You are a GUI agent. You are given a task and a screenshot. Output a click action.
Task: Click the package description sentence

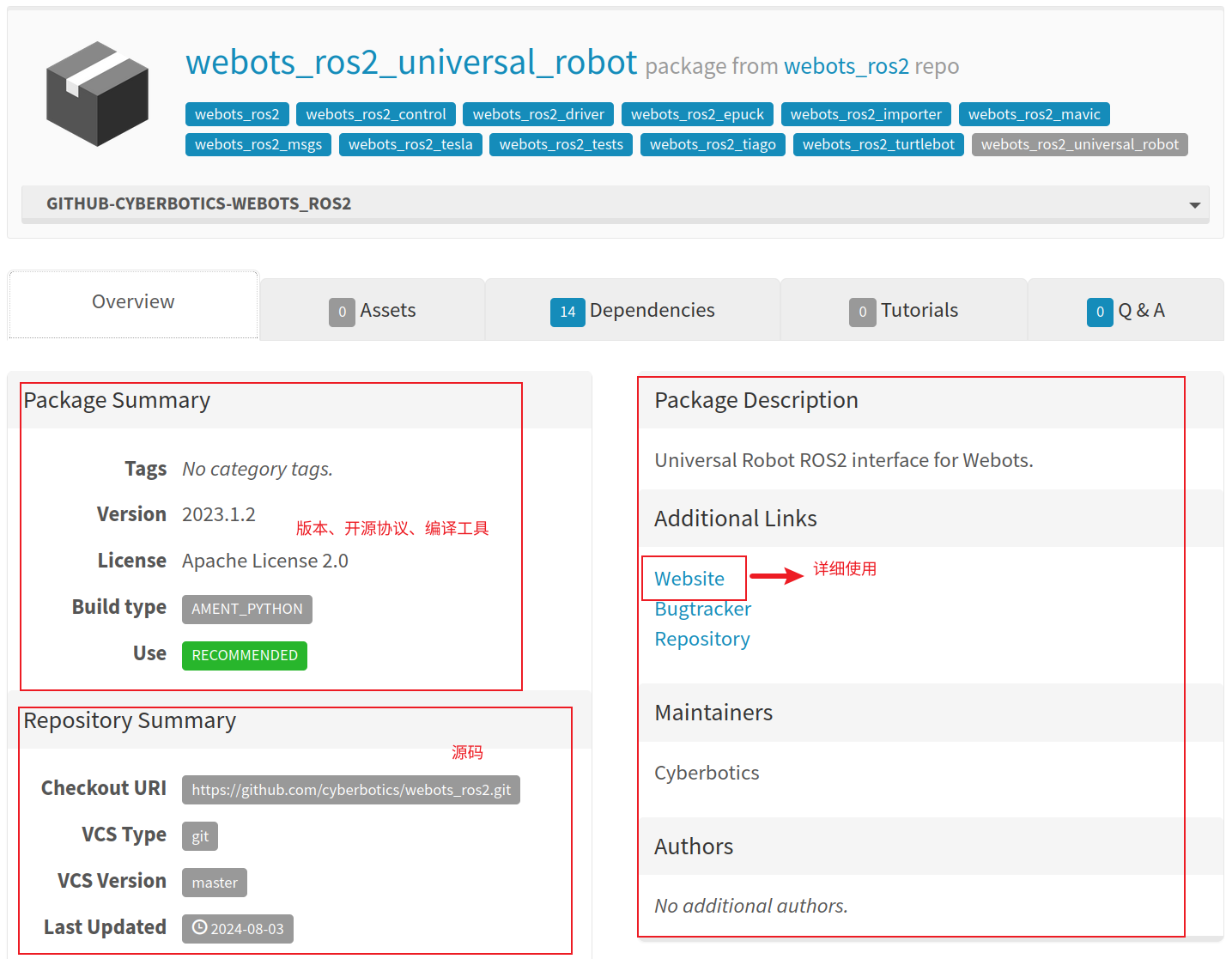click(x=844, y=460)
